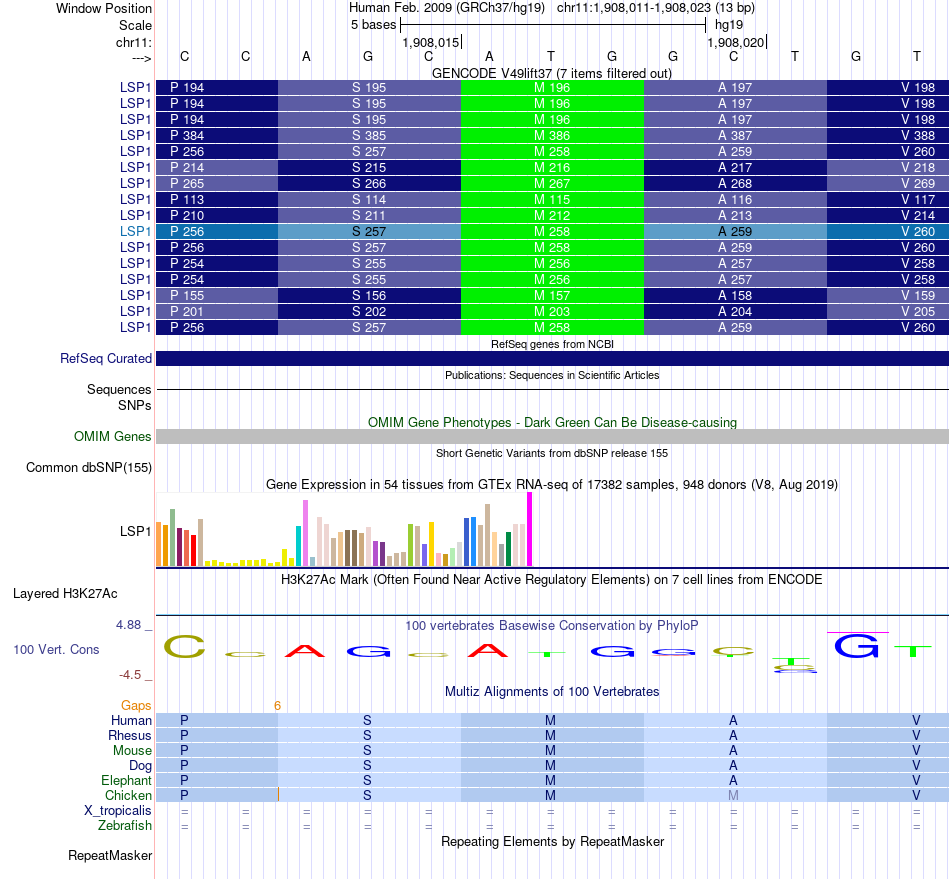
Task: Click the large blue G in conservation logo
Action: coord(857,646)
